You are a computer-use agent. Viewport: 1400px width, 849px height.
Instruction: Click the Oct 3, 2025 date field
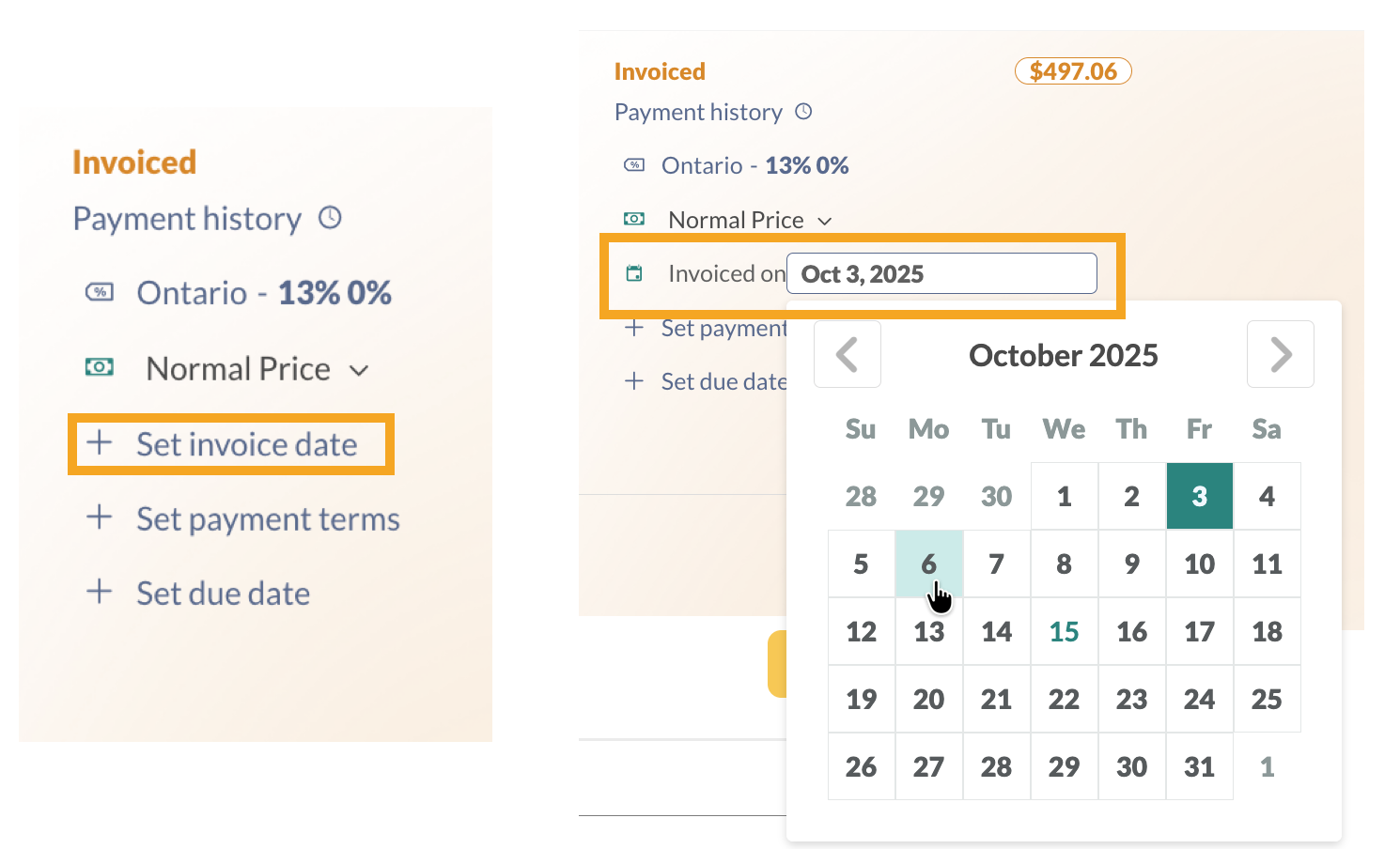pos(941,273)
